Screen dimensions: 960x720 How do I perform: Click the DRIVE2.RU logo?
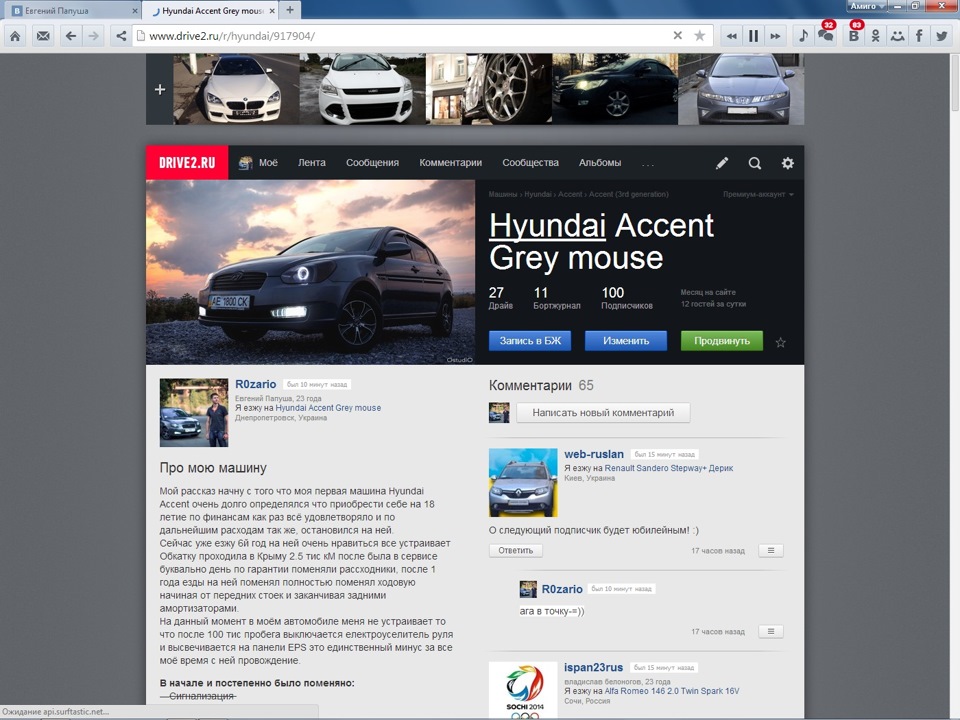(x=187, y=163)
